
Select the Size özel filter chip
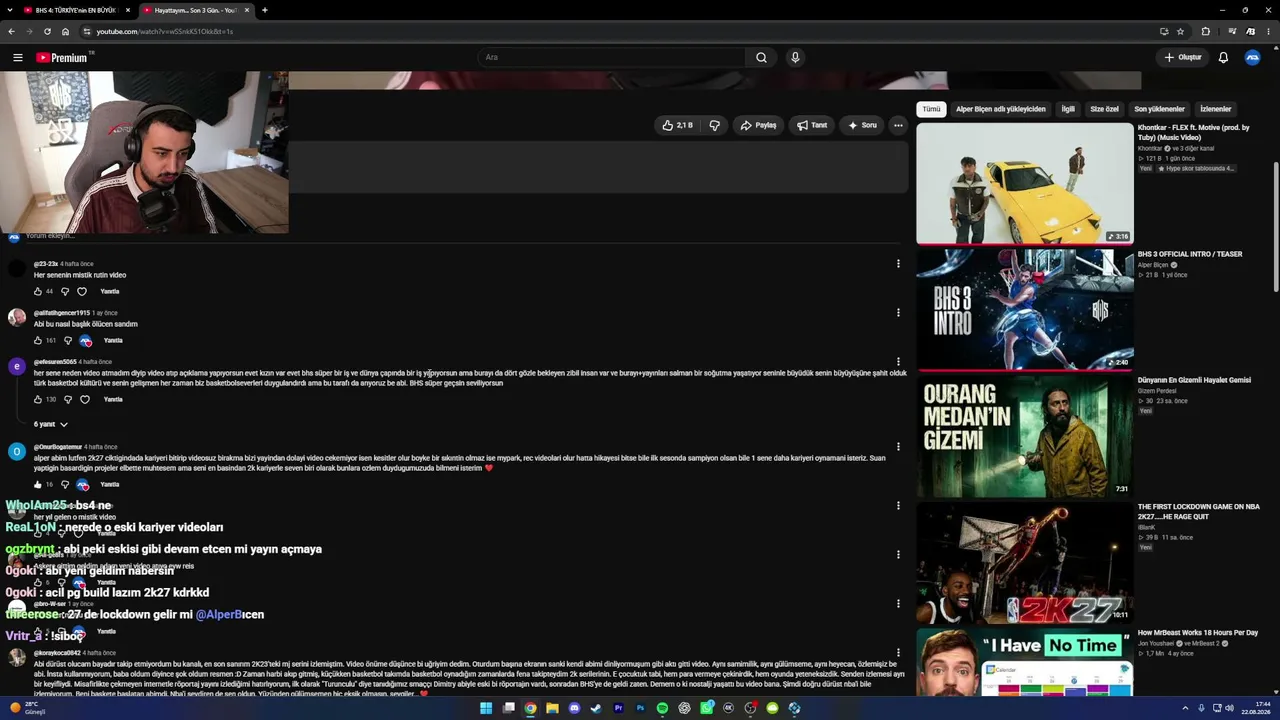pos(1104,109)
